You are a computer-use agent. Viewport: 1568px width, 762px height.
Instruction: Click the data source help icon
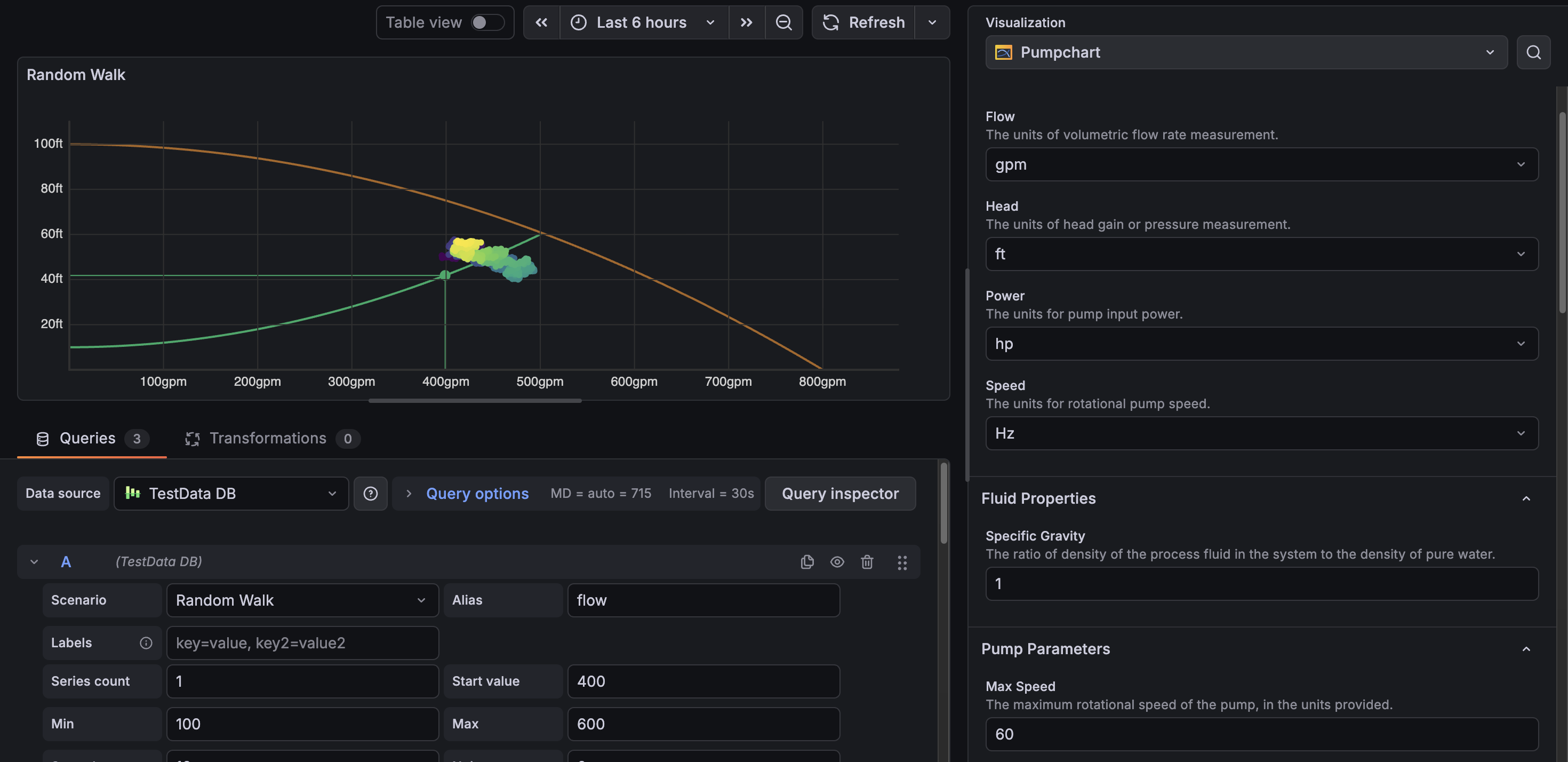tap(371, 494)
